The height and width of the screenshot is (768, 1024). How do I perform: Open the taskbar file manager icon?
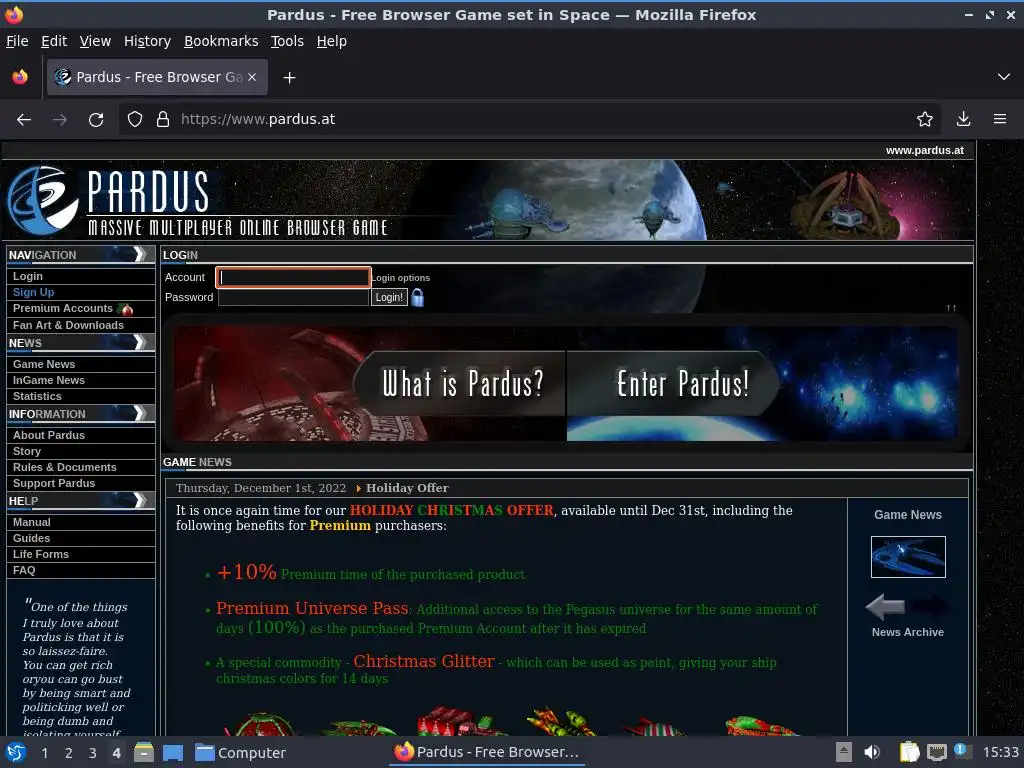coord(144,752)
